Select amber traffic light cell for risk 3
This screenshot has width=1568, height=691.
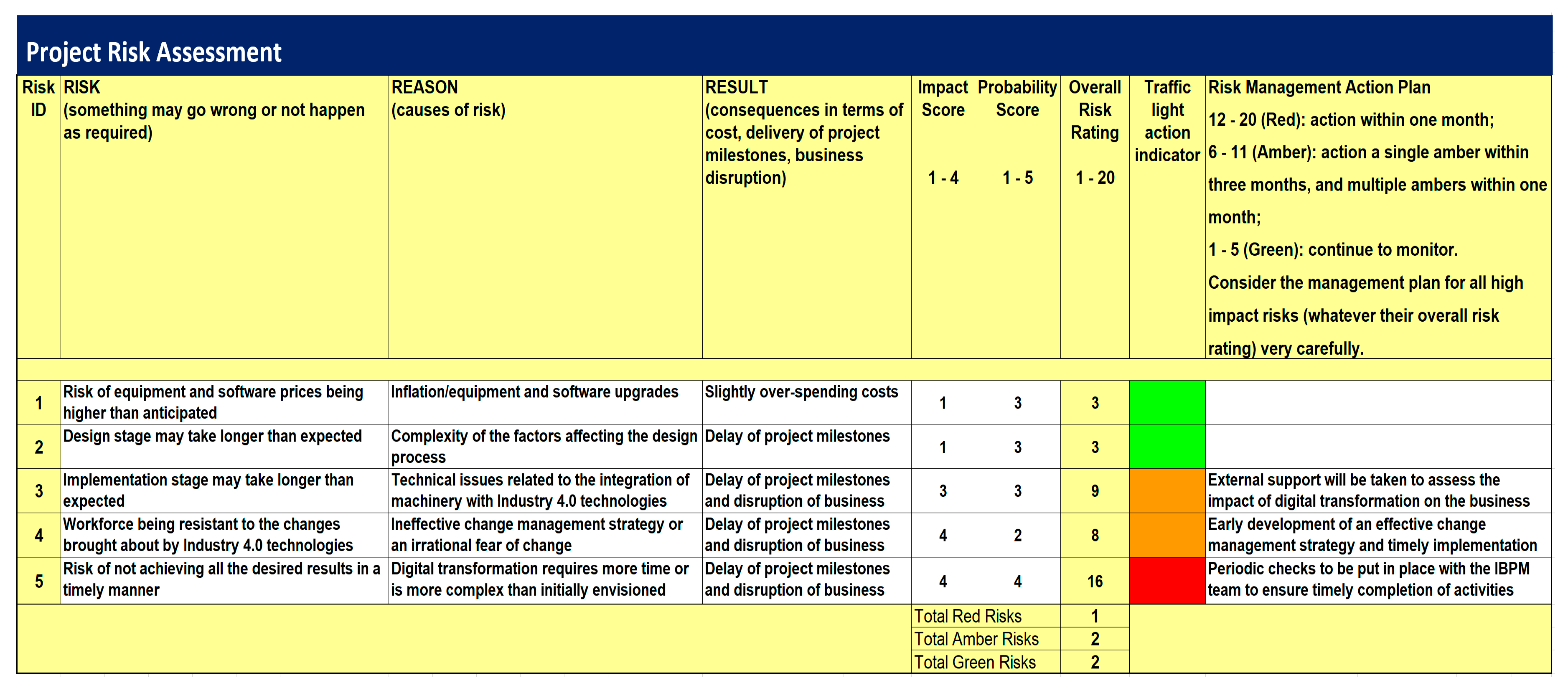1166,491
